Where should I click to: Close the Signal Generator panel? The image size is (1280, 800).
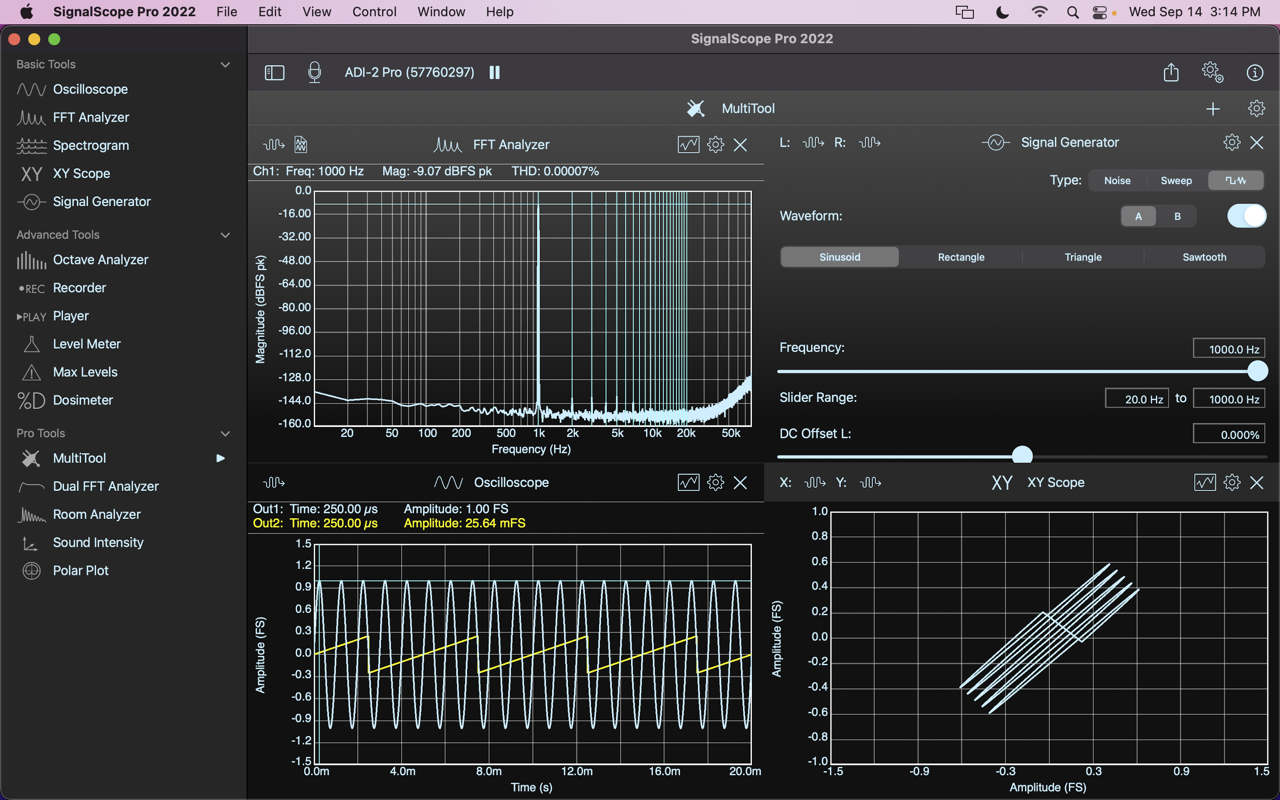(1257, 142)
